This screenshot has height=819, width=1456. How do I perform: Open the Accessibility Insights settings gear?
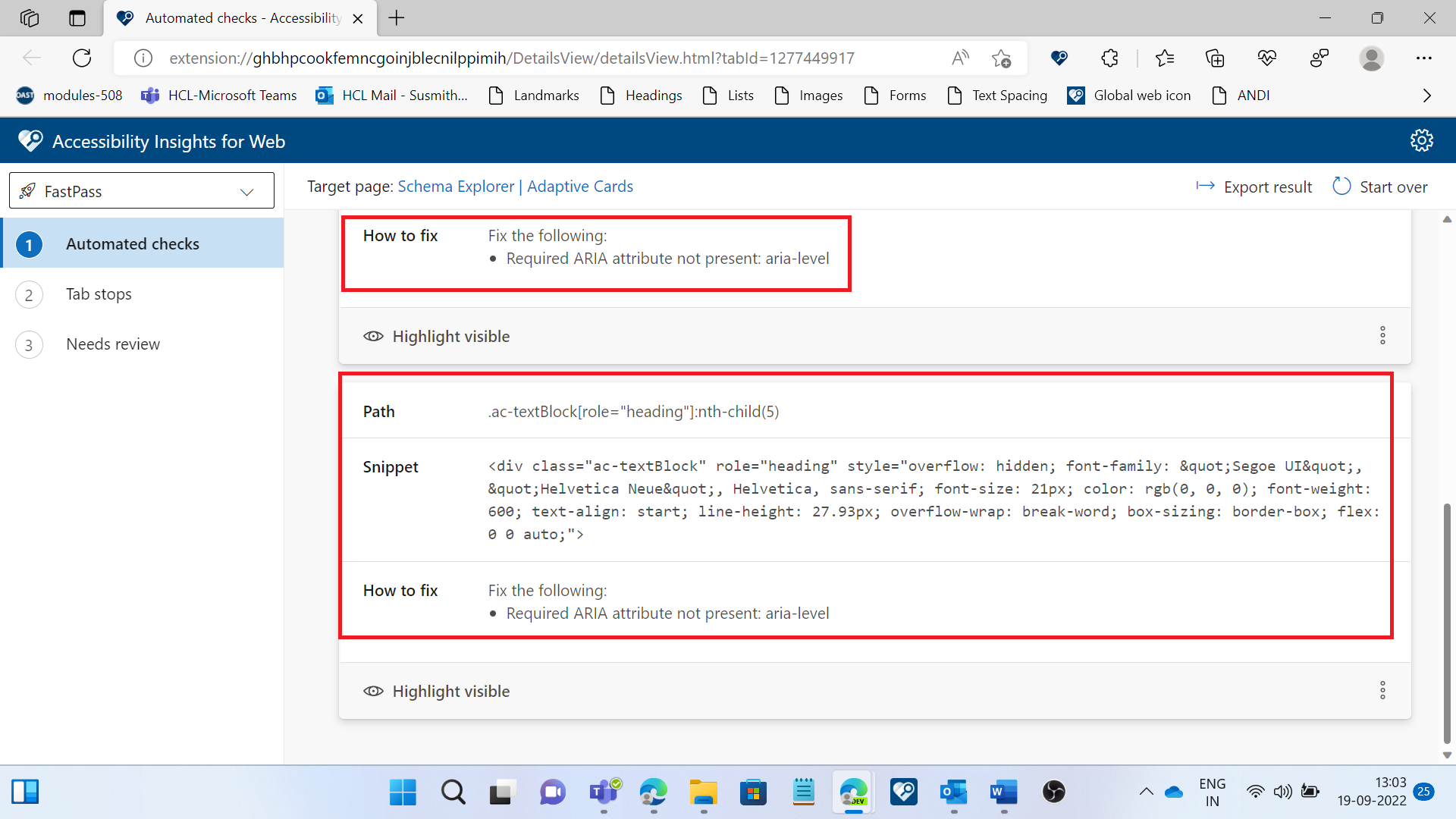click(x=1422, y=140)
